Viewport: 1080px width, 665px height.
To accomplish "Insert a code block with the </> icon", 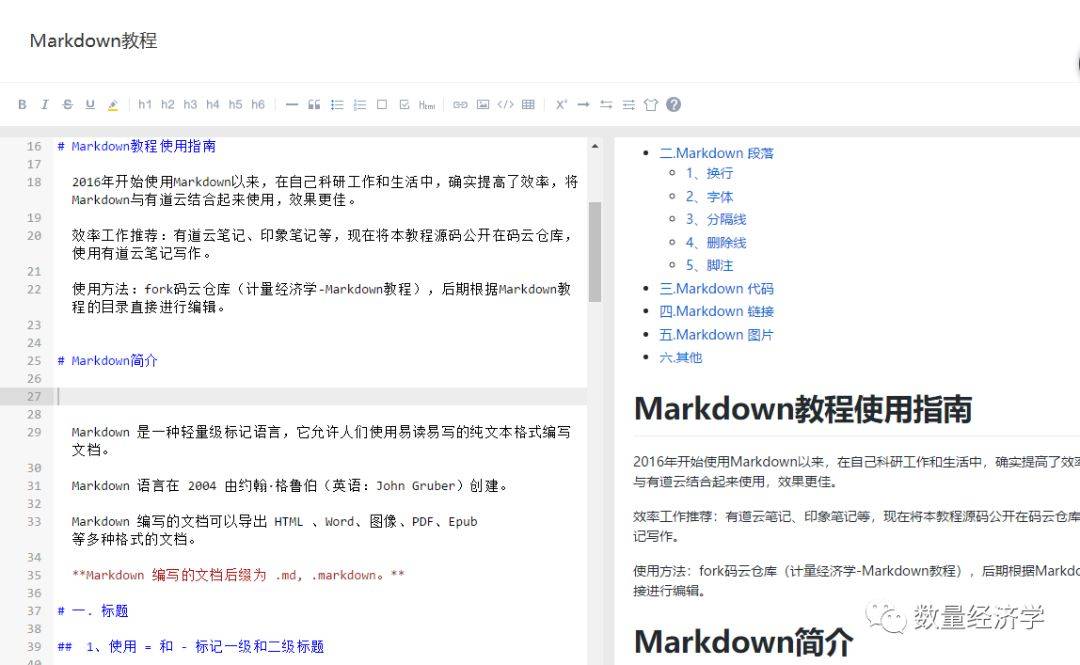I will click(x=506, y=104).
